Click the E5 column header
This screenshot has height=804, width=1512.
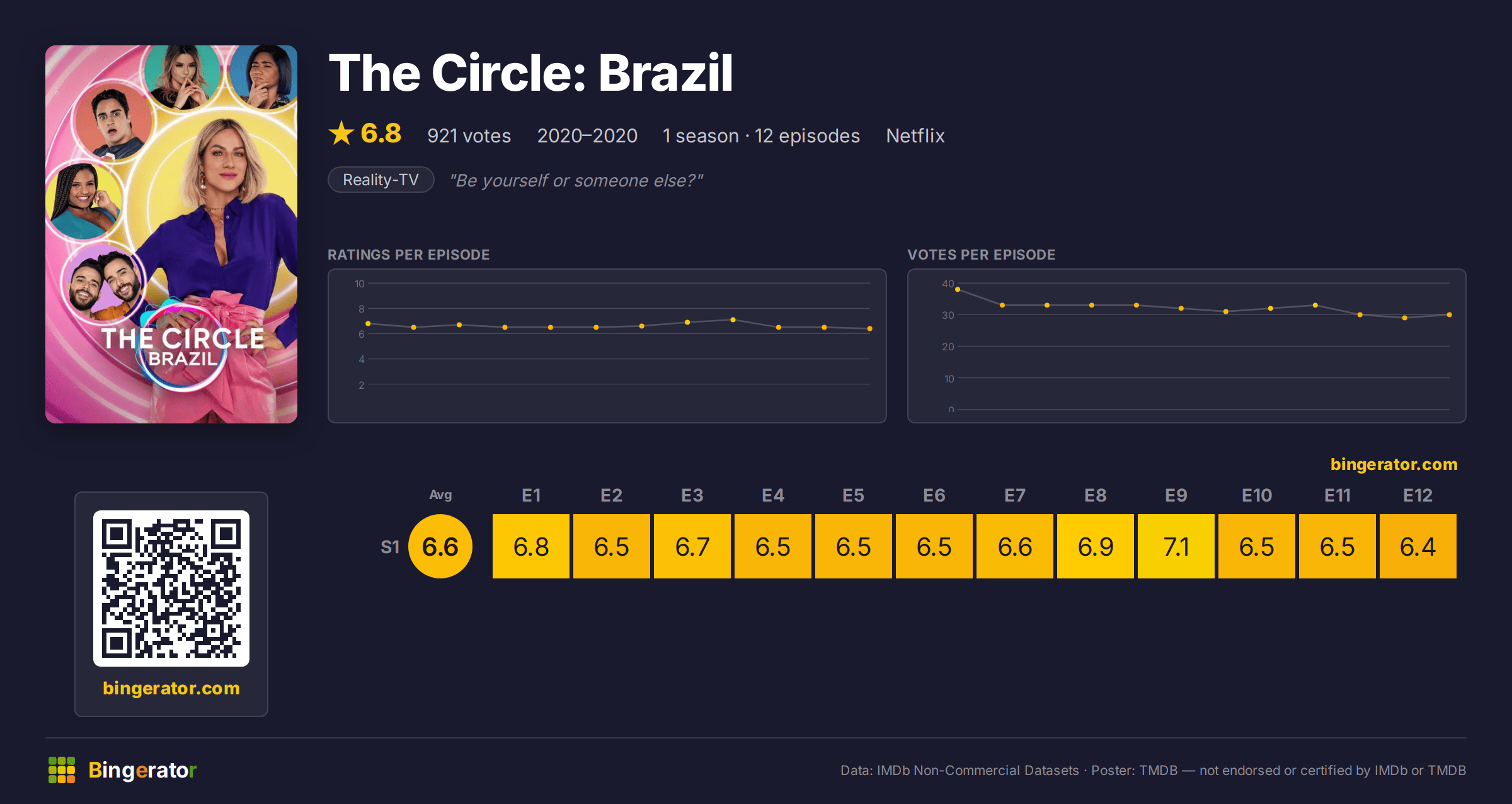click(854, 495)
